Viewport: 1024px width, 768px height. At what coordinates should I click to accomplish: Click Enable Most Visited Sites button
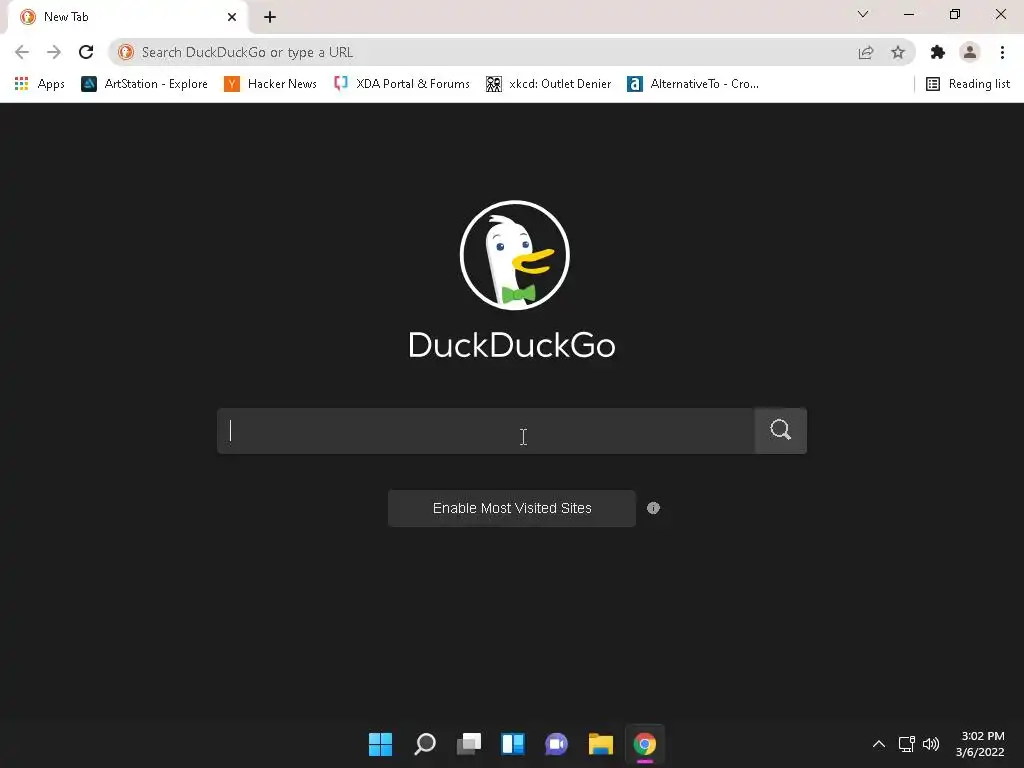click(x=512, y=508)
